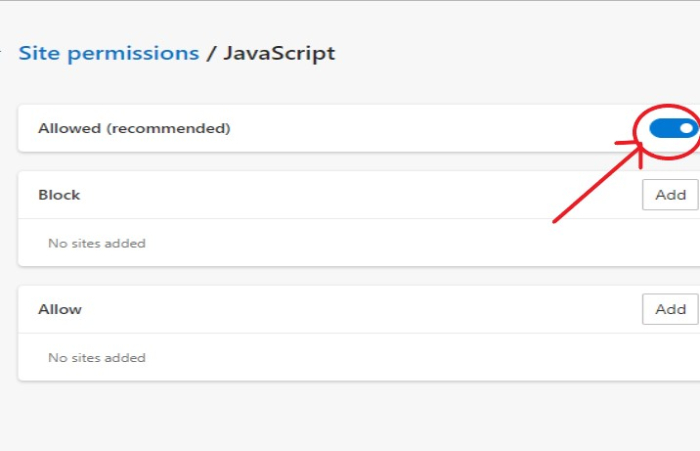Image resolution: width=700 pixels, height=451 pixels.
Task: Click the Allow section heading
Action: 60,309
